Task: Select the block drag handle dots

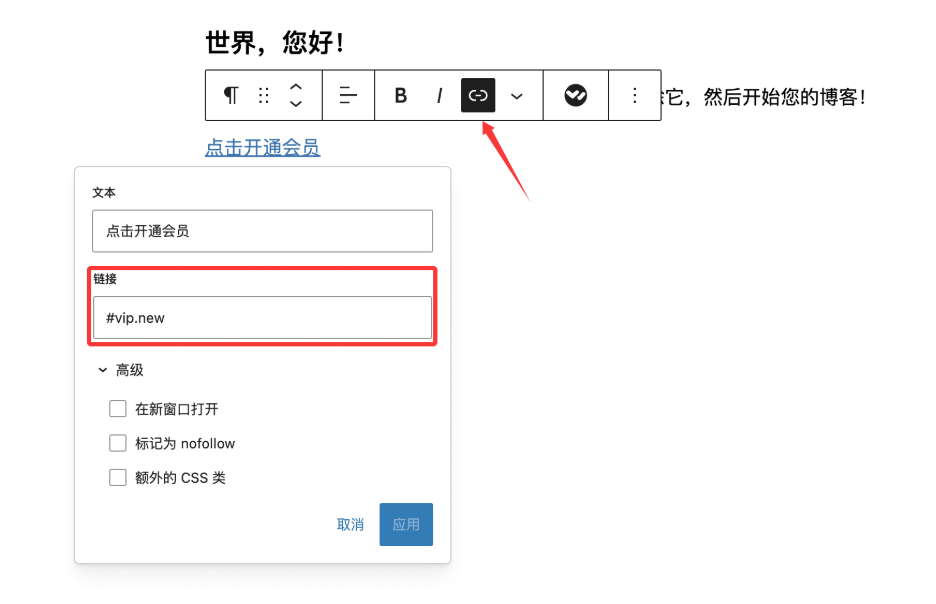Action: (263, 95)
